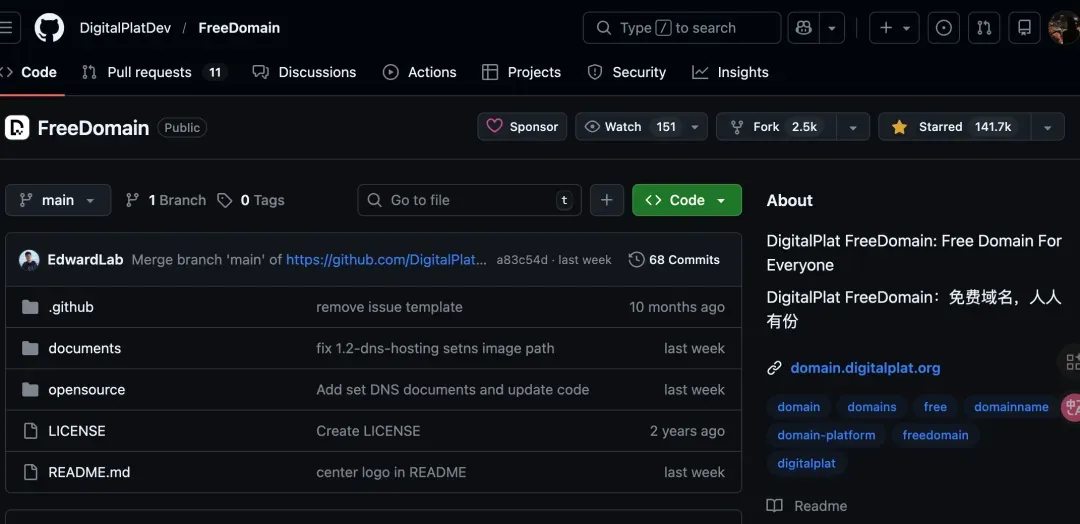The height and width of the screenshot is (524, 1080).
Task: Open 'Add set DNS documents and update code' commit
Action: (453, 390)
